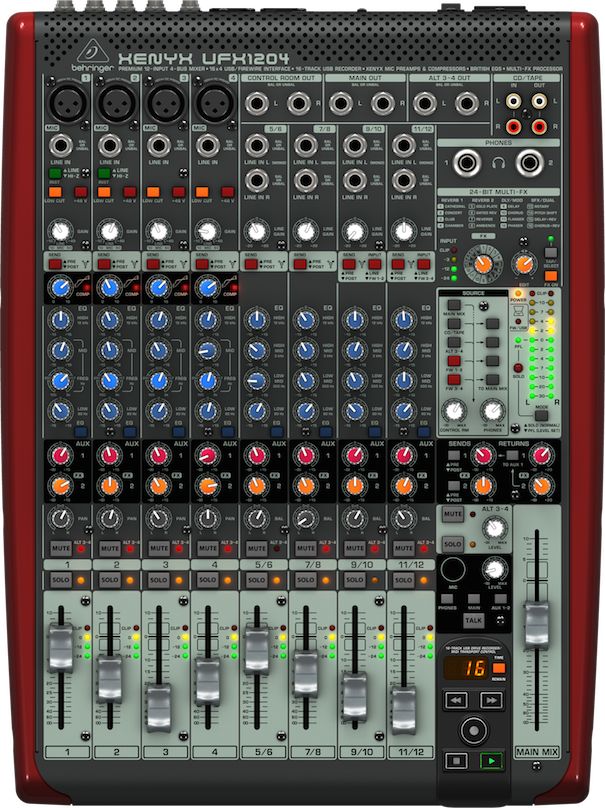Click the channel 2 PAN knob

[x=109, y=518]
